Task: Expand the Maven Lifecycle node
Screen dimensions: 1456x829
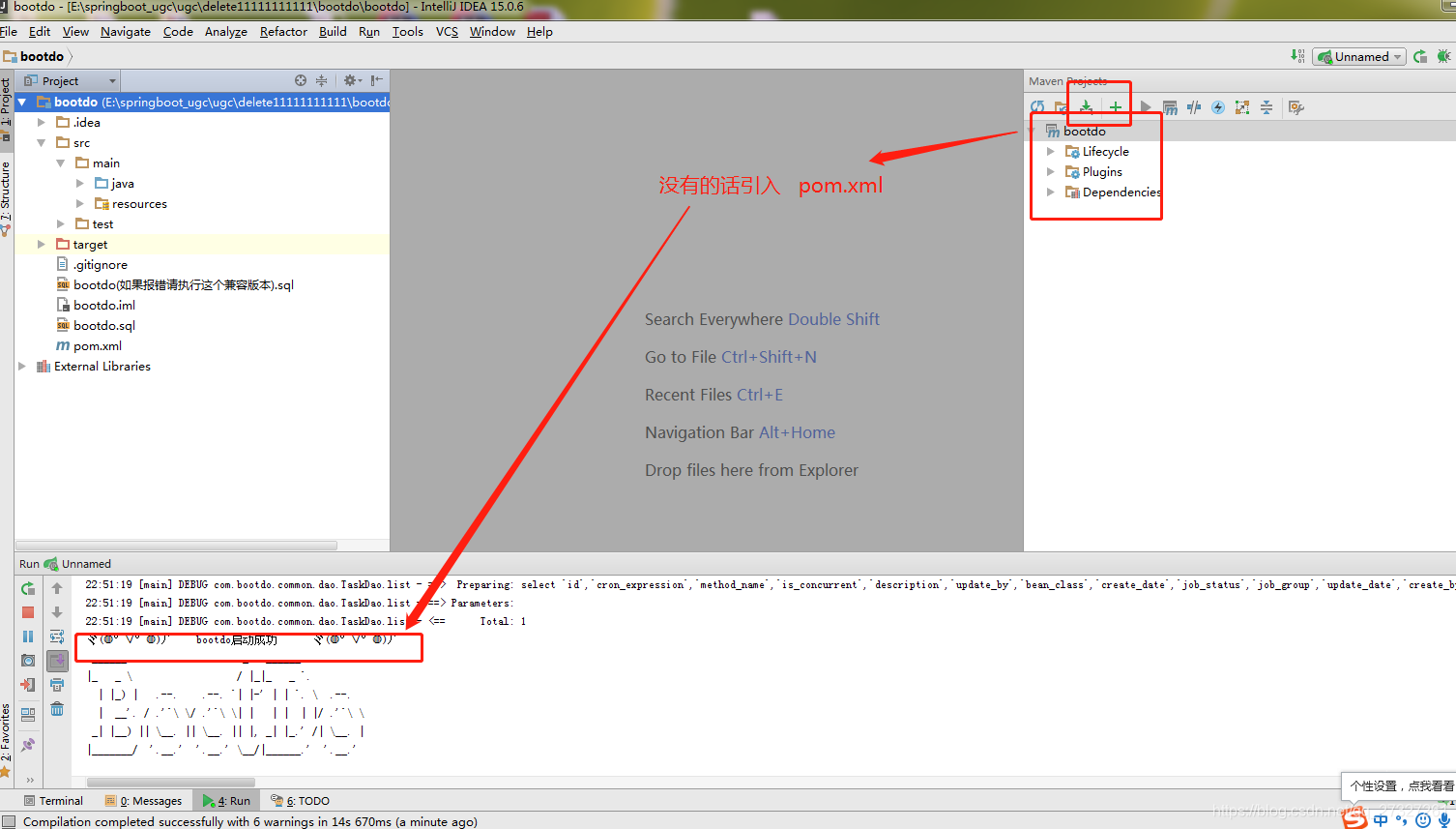Action: [x=1051, y=151]
